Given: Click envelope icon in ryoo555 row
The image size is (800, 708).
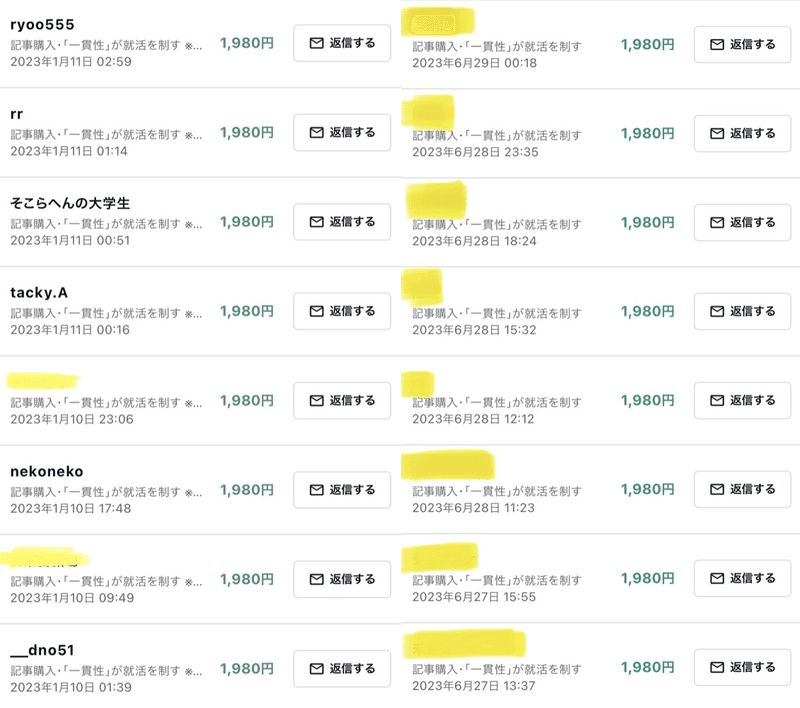Looking at the screenshot, I should click(x=316, y=43).
